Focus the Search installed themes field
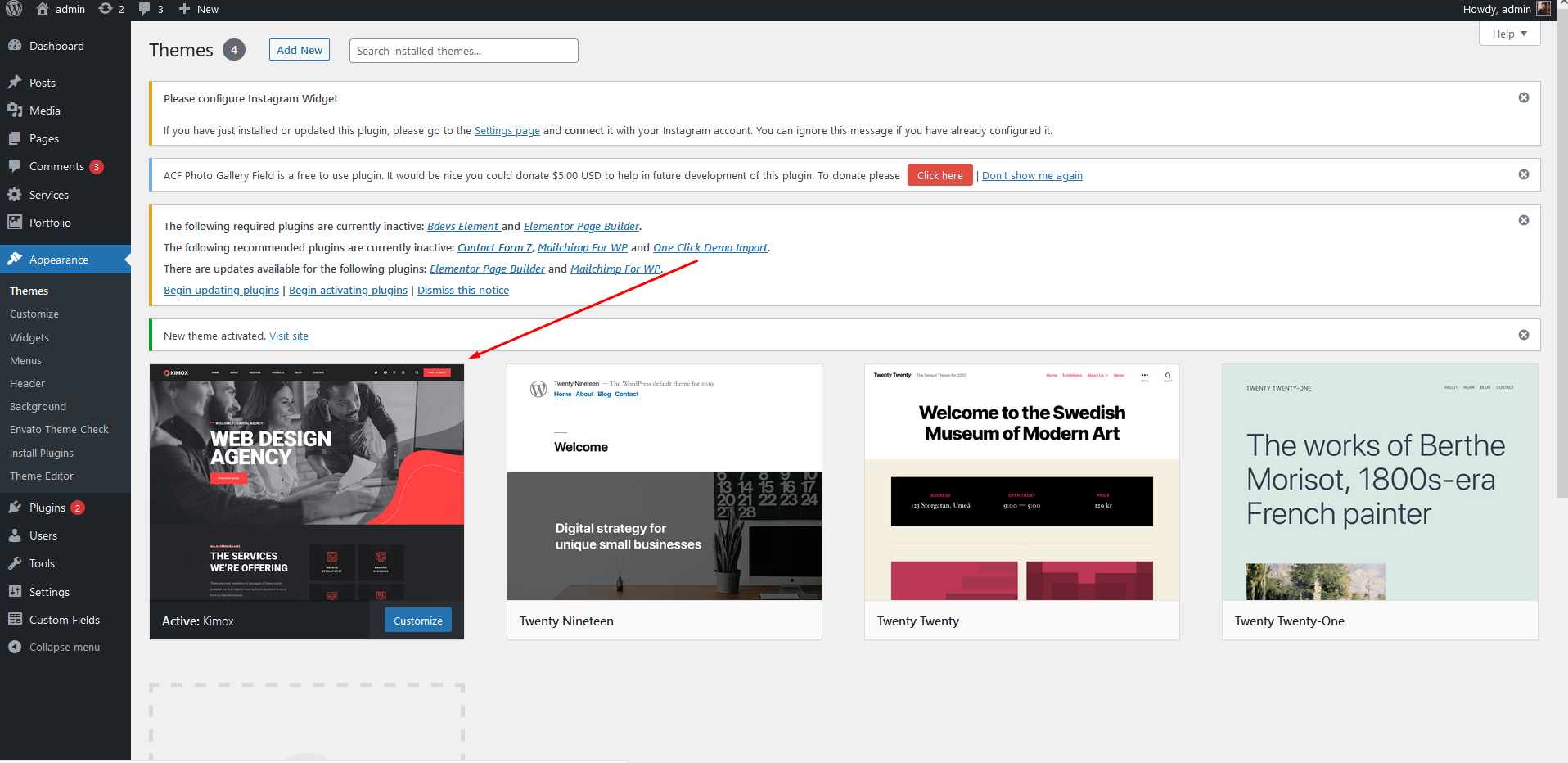The image size is (1568, 763). (x=463, y=51)
